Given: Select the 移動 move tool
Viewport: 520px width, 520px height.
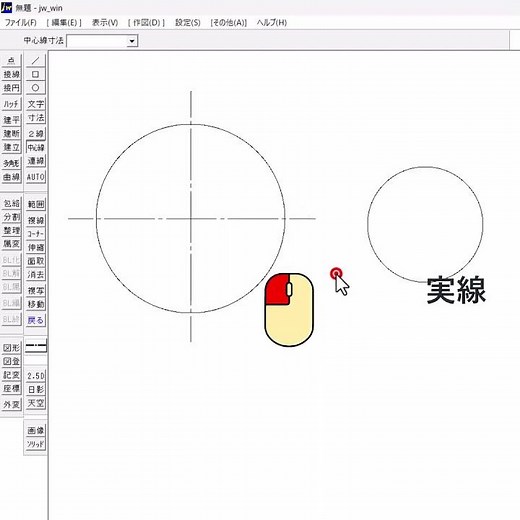Looking at the screenshot, I should point(36,304).
